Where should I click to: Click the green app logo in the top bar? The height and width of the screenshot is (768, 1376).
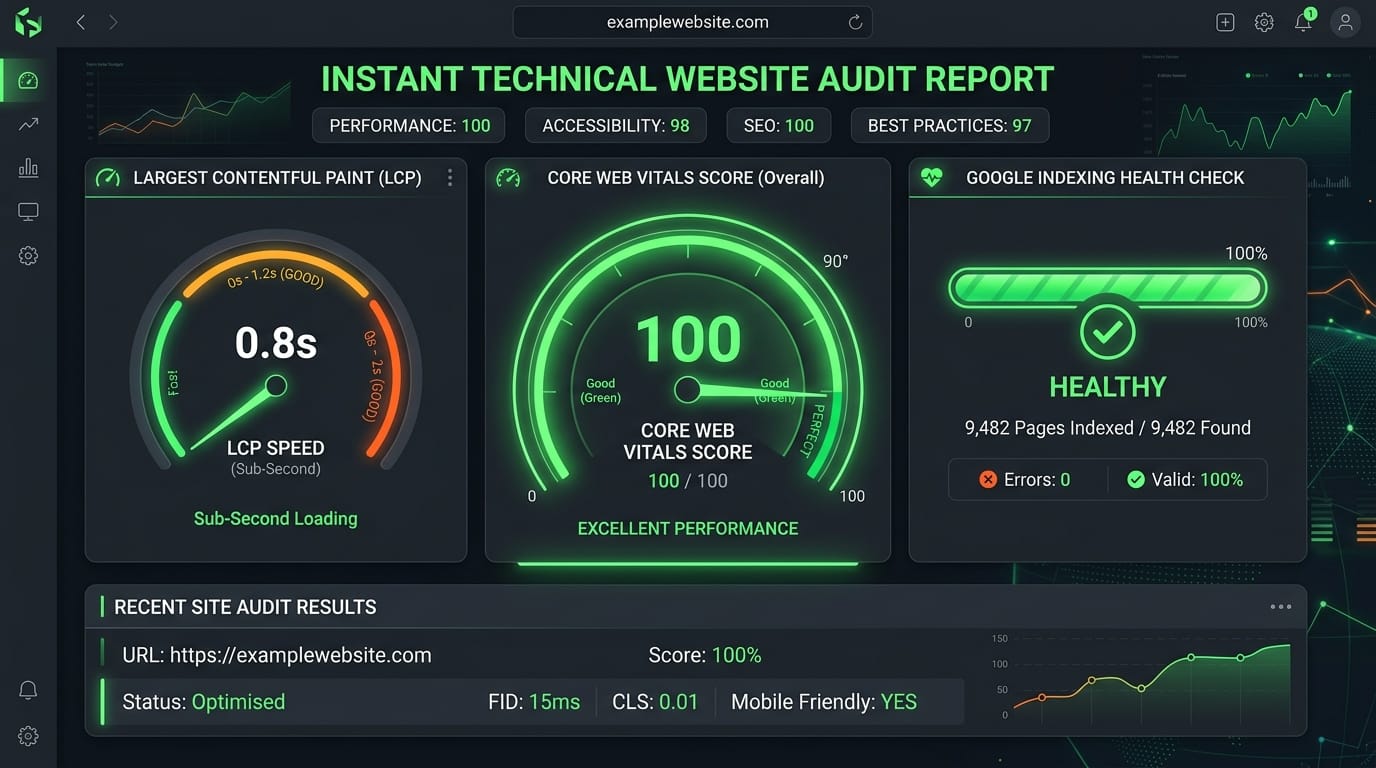coord(28,22)
